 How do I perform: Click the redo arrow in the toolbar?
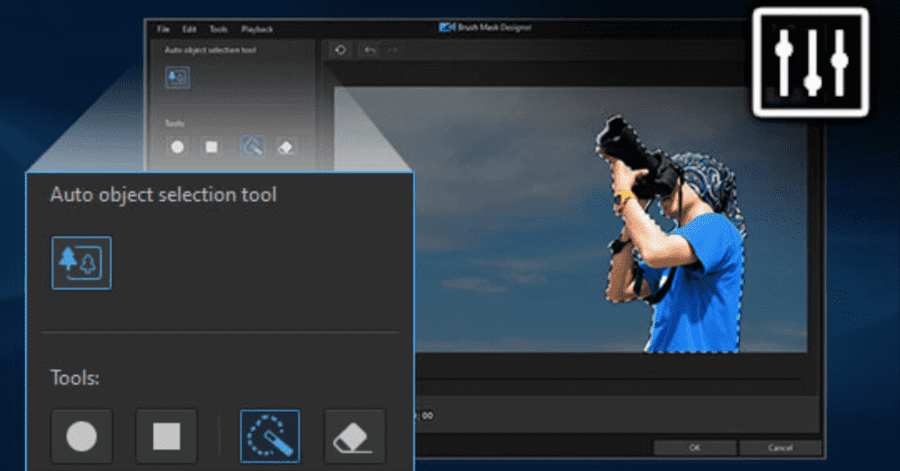point(393,50)
